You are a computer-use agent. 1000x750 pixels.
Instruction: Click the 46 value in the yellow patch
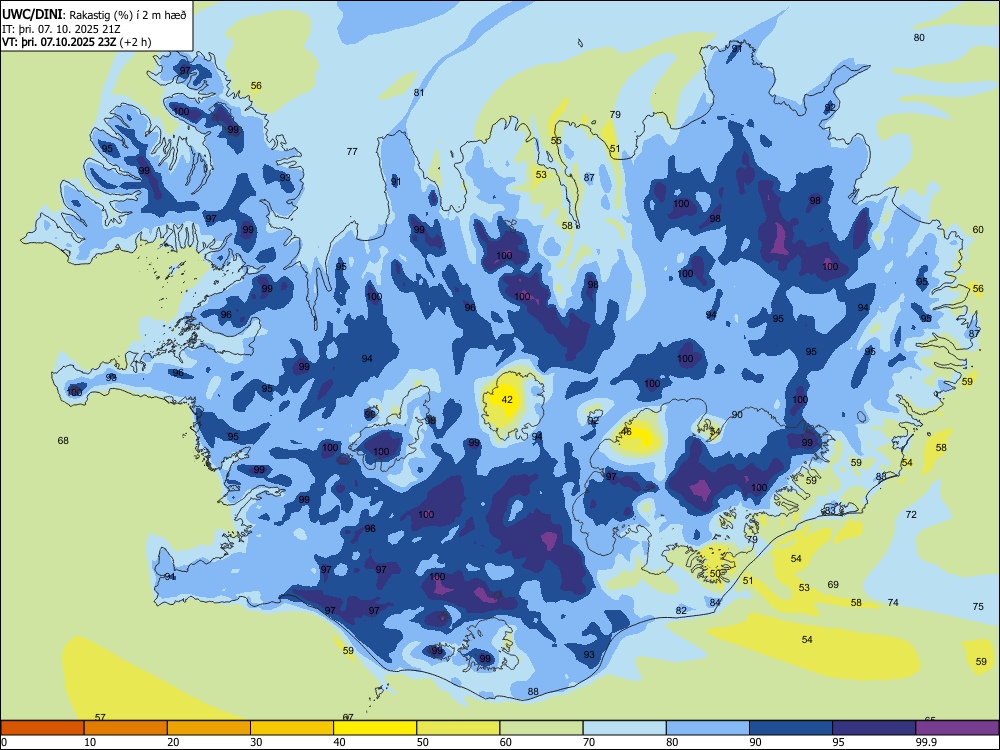[x=626, y=432]
